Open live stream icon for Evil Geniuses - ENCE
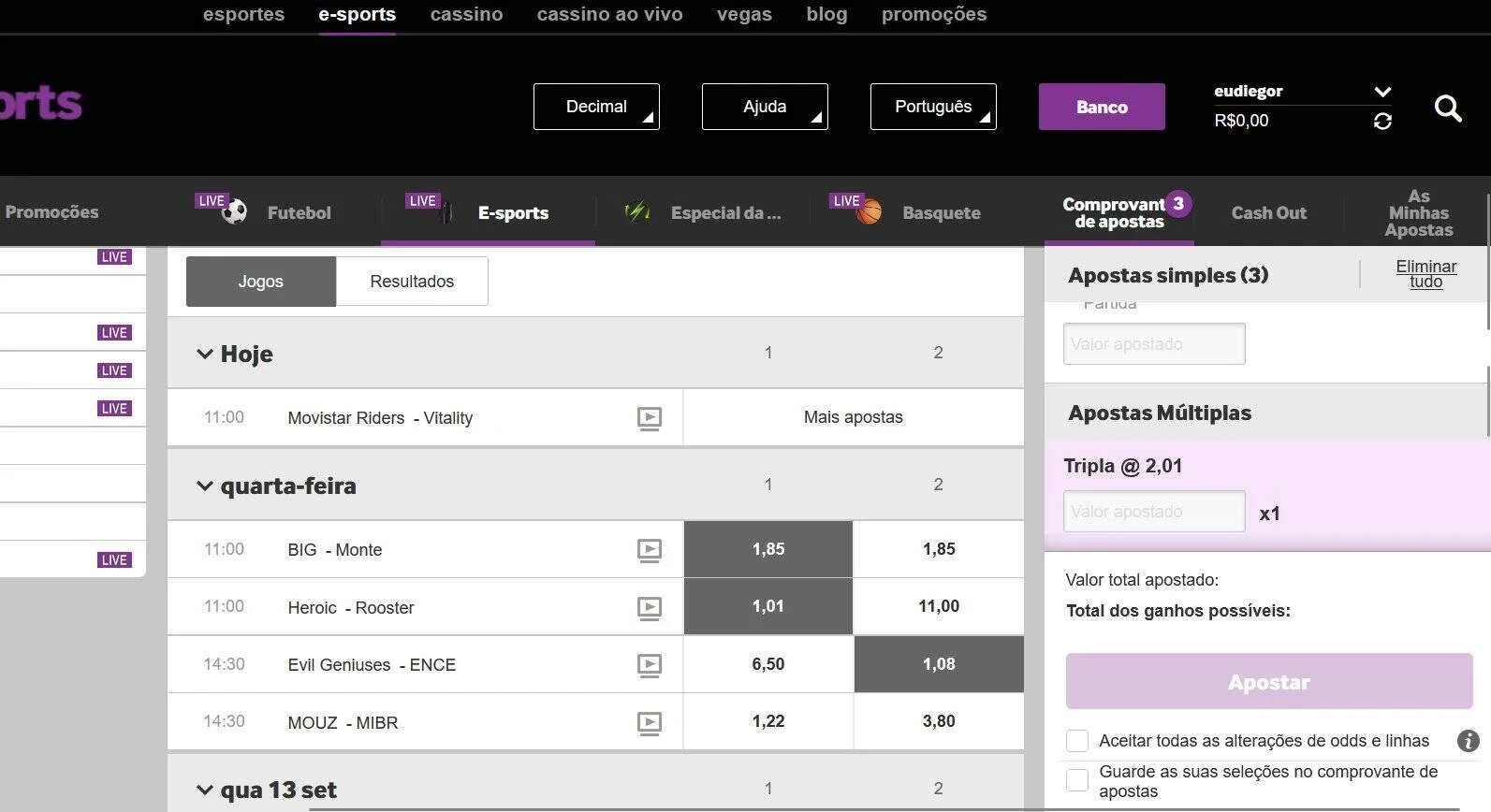Screen dimensions: 1491x812 pos(650,665)
